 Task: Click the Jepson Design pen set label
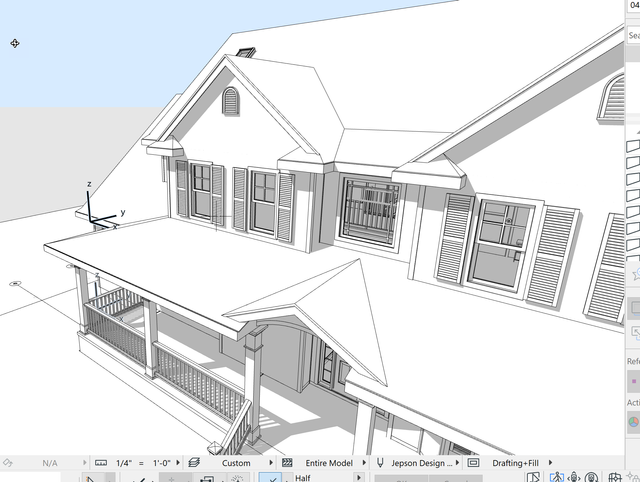(x=422, y=463)
